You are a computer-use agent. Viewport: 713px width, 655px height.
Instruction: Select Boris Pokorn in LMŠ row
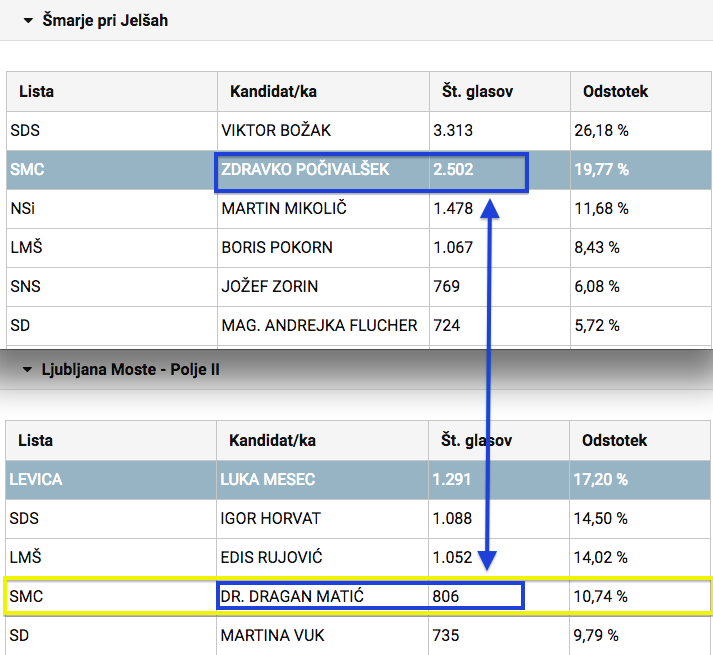click(277, 248)
